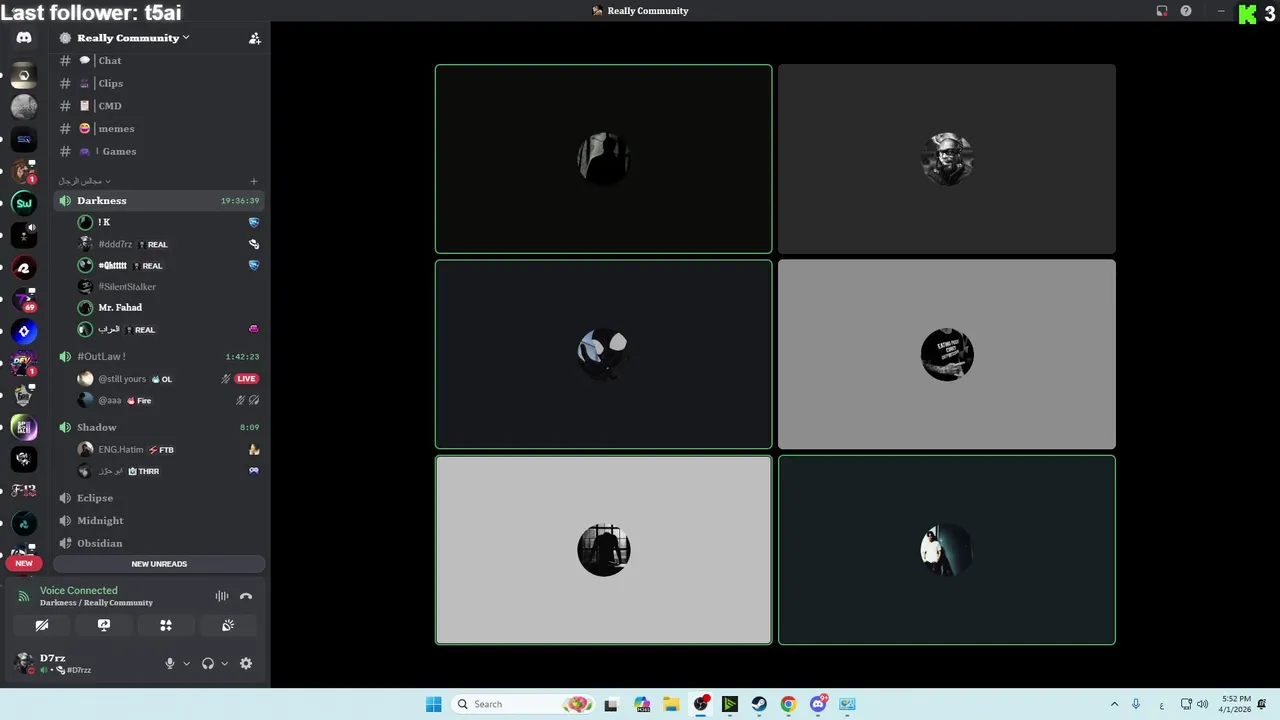Click invite people icon beside Really Community

tap(255, 38)
